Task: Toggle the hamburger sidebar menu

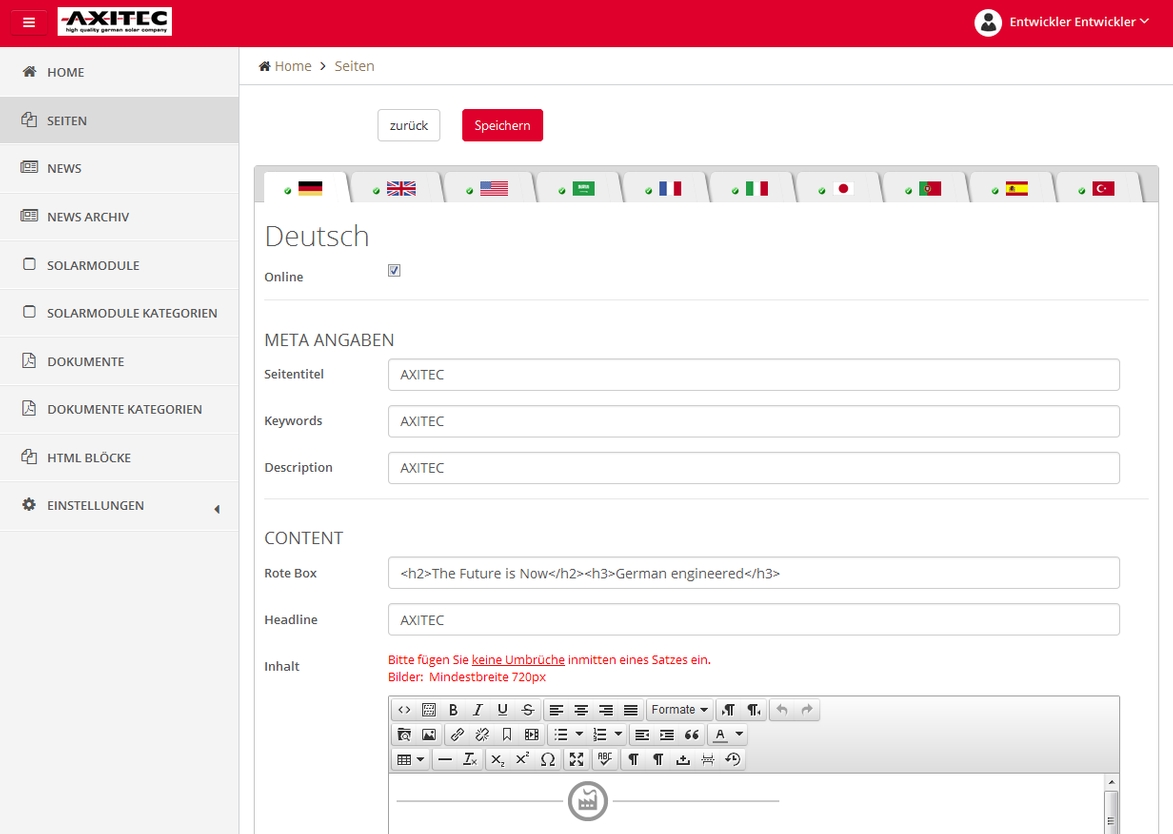Action: (x=29, y=22)
